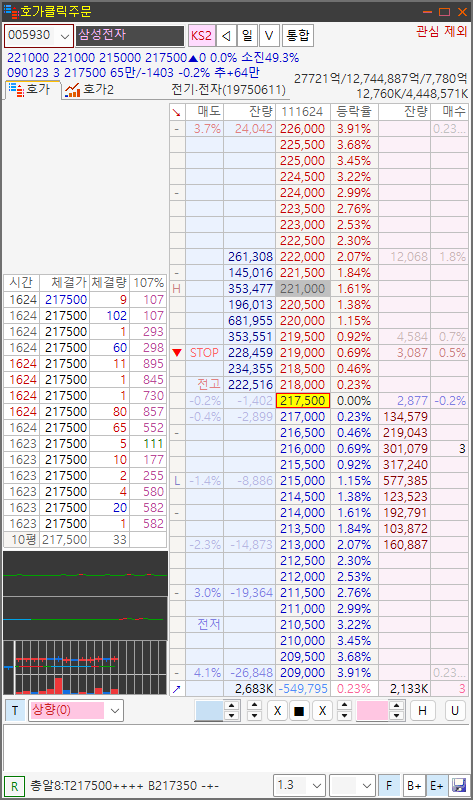Click the blue quantity field stepper arrows

tap(231, 710)
